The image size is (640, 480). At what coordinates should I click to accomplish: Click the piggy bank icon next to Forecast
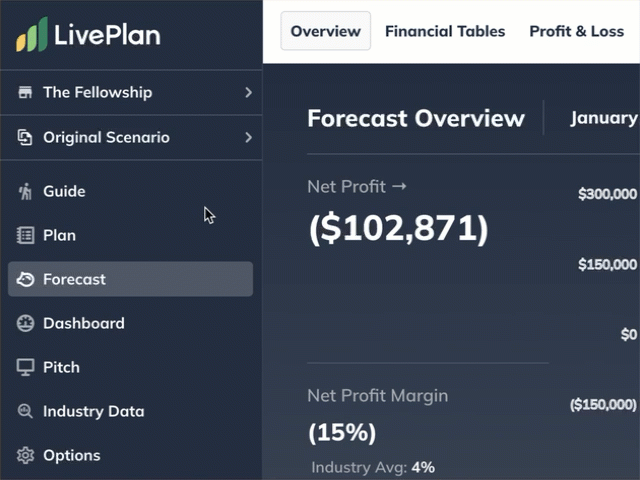click(25, 279)
